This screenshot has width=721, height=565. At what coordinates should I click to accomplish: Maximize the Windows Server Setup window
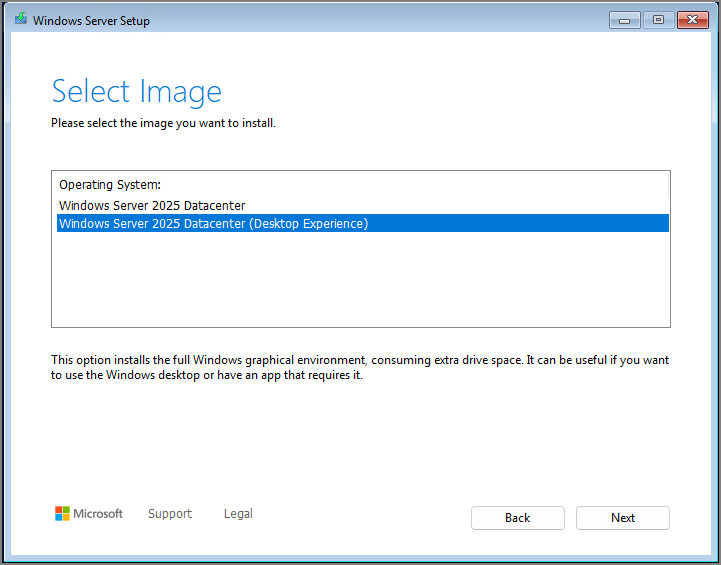click(x=658, y=20)
